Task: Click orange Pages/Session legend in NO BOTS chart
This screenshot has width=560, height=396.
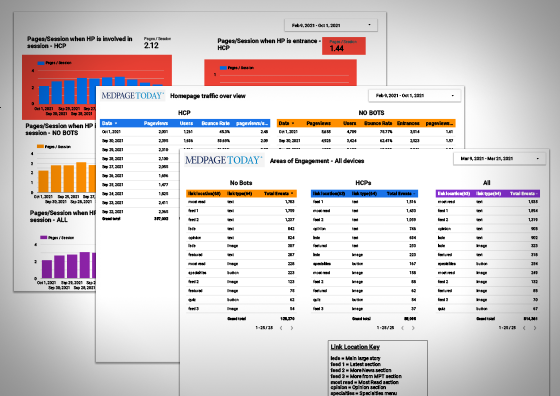Action: coord(54,146)
